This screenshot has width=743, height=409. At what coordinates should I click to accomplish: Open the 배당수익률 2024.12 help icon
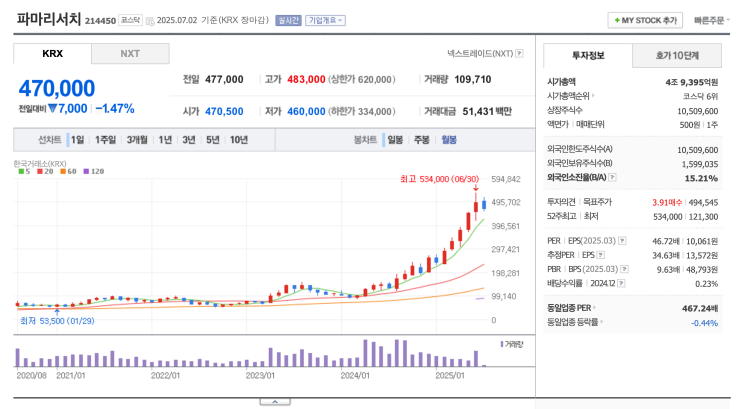621,283
